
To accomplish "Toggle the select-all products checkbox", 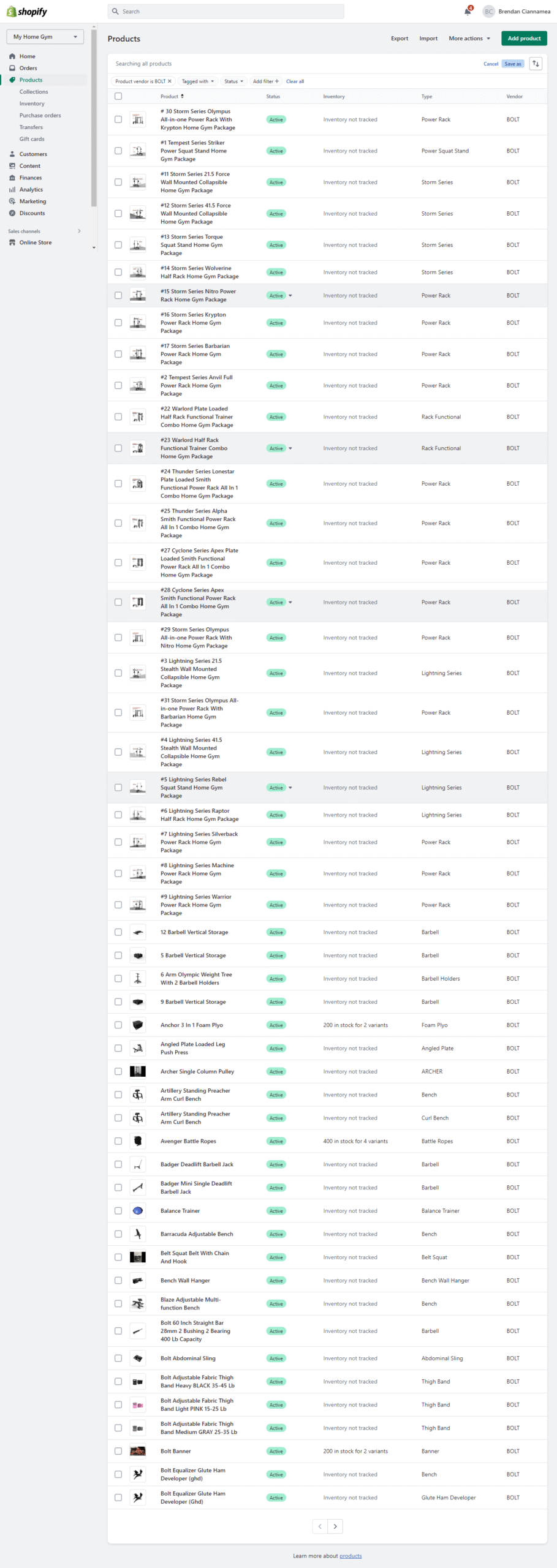I will point(118,96).
